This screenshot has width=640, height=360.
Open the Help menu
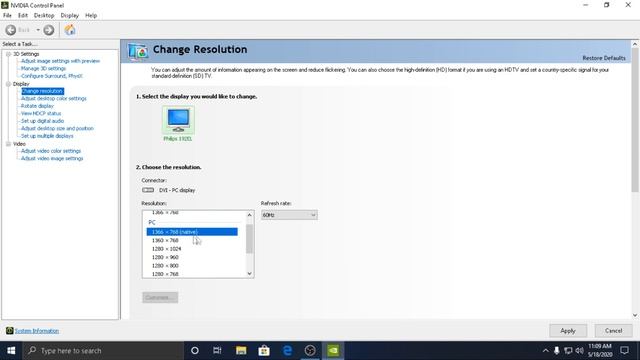pos(91,16)
